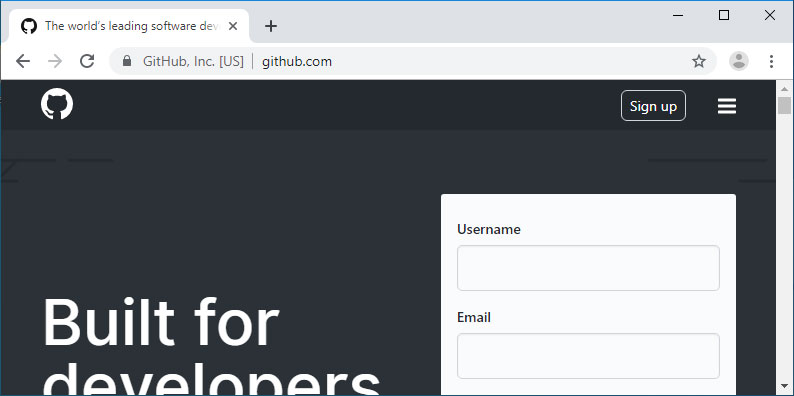Click the Sign up button
794x396 pixels.
coord(653,105)
